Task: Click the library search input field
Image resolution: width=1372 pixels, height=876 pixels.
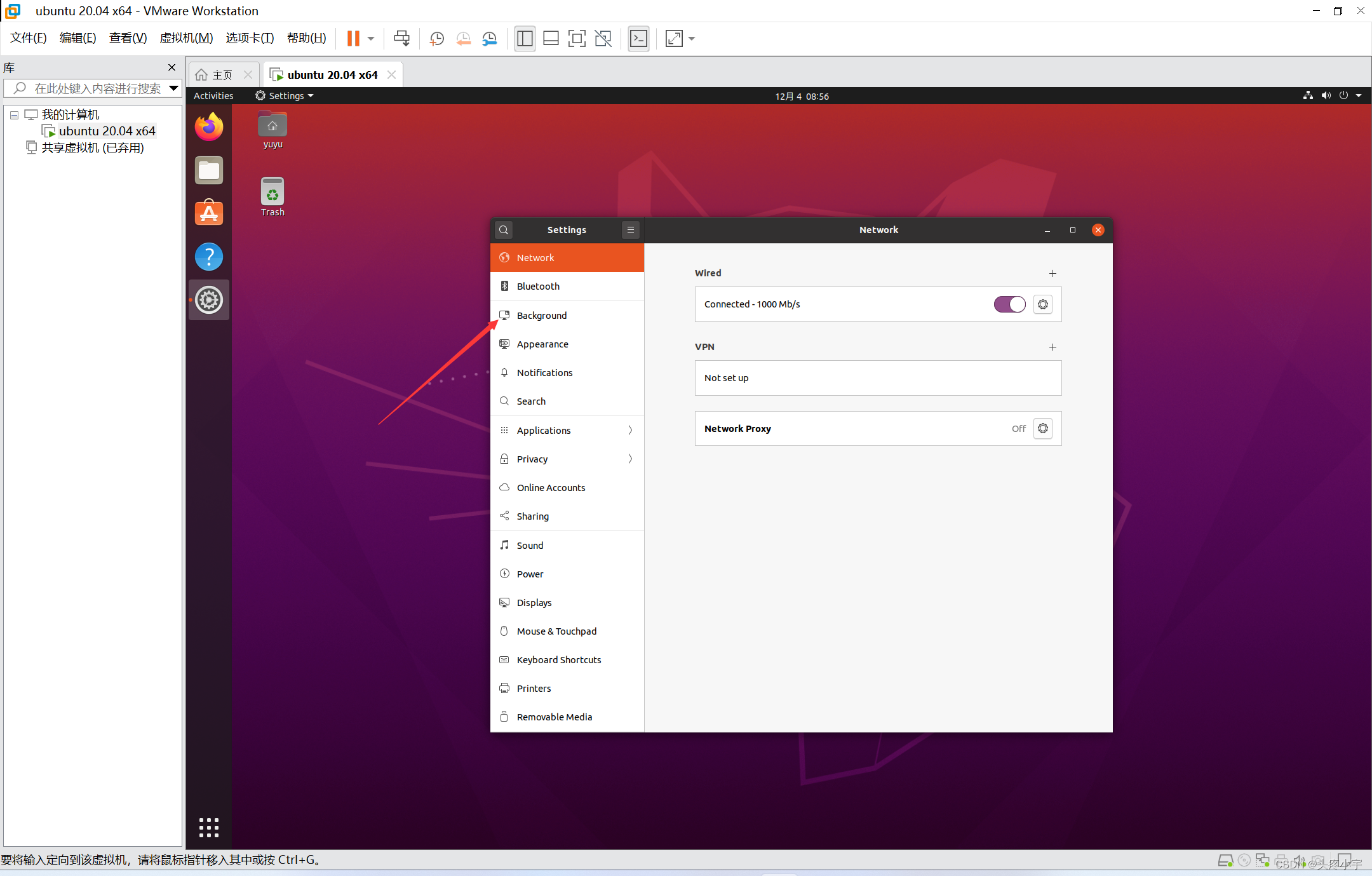Action: pyautogui.click(x=92, y=88)
